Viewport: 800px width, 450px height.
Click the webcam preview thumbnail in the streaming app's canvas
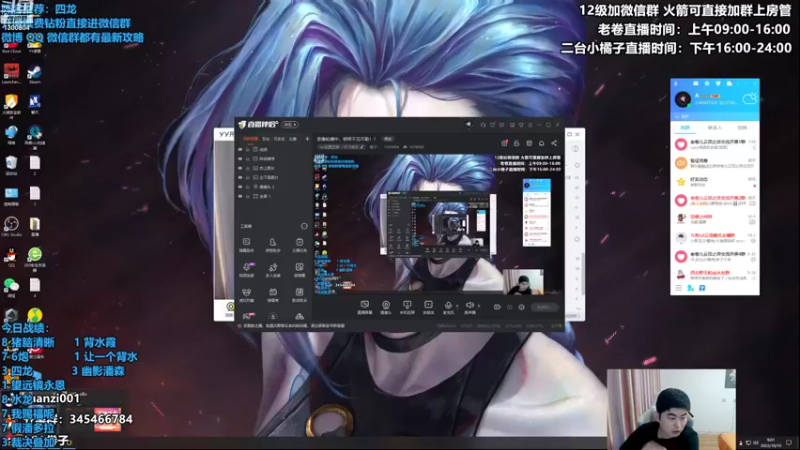coord(523,282)
